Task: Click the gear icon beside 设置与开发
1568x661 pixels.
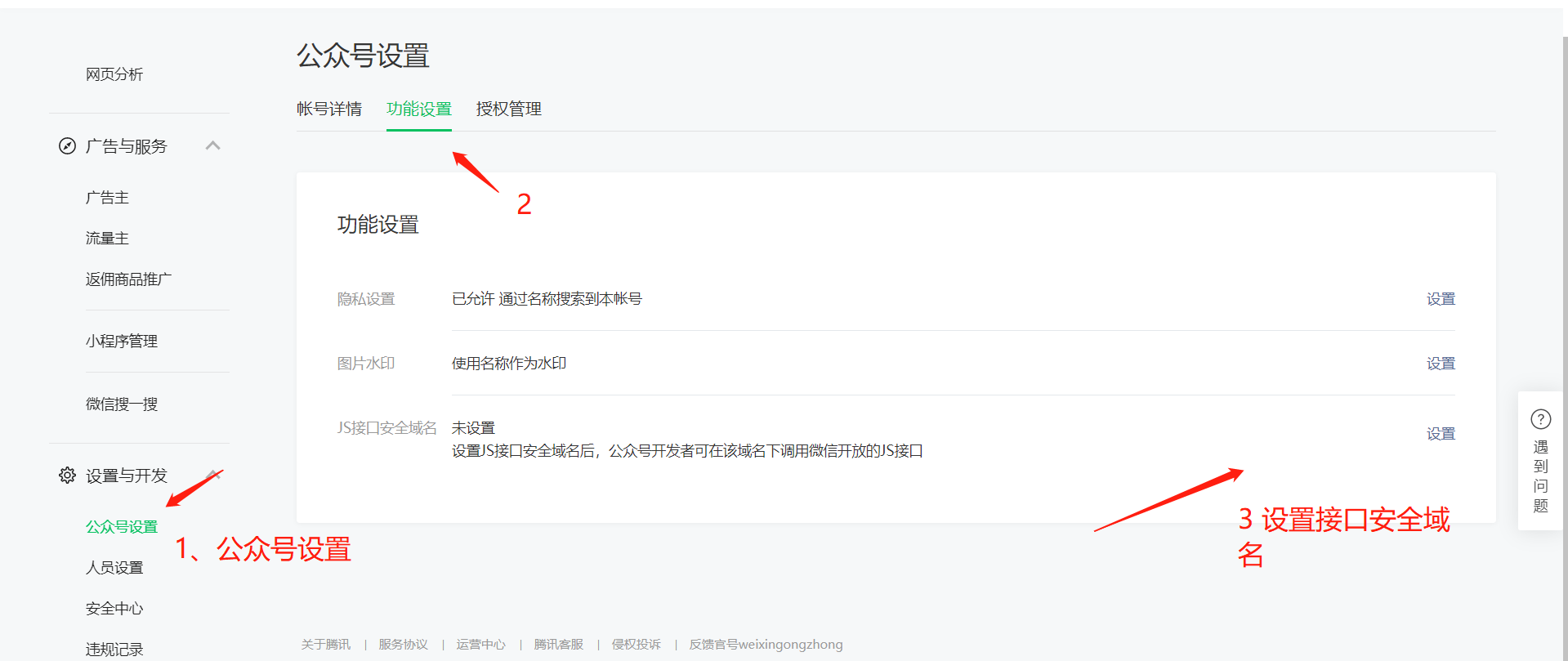Action: pos(67,476)
